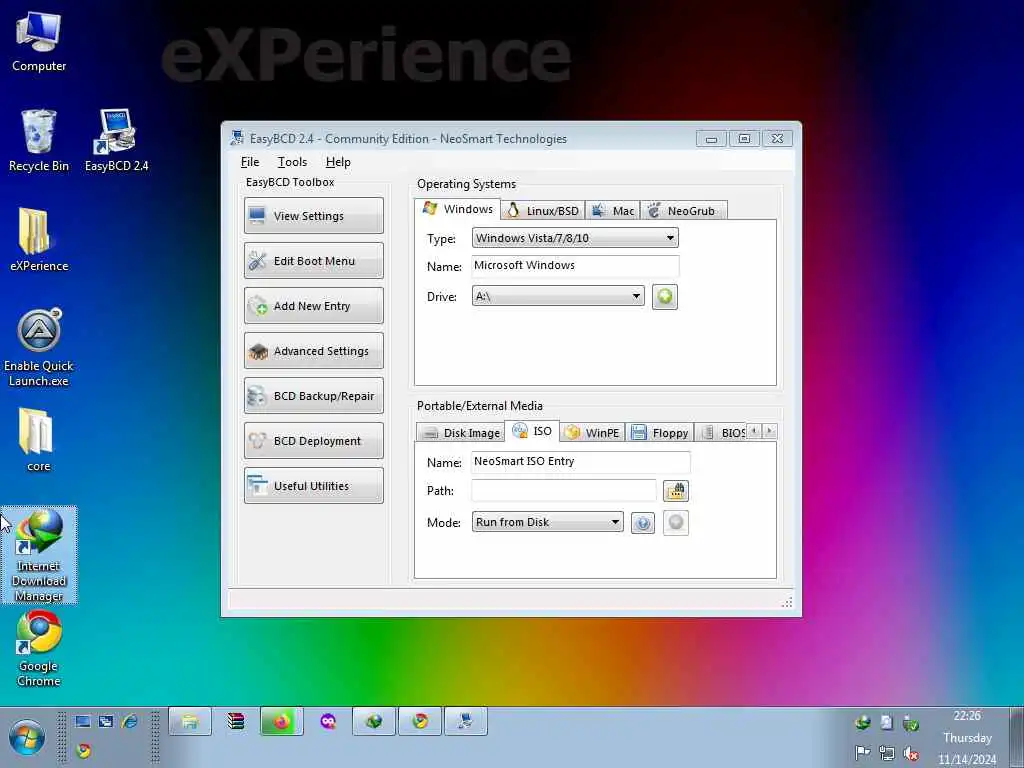Click the Microsoft Windows name field
This screenshot has width=1024, height=768.
(575, 266)
